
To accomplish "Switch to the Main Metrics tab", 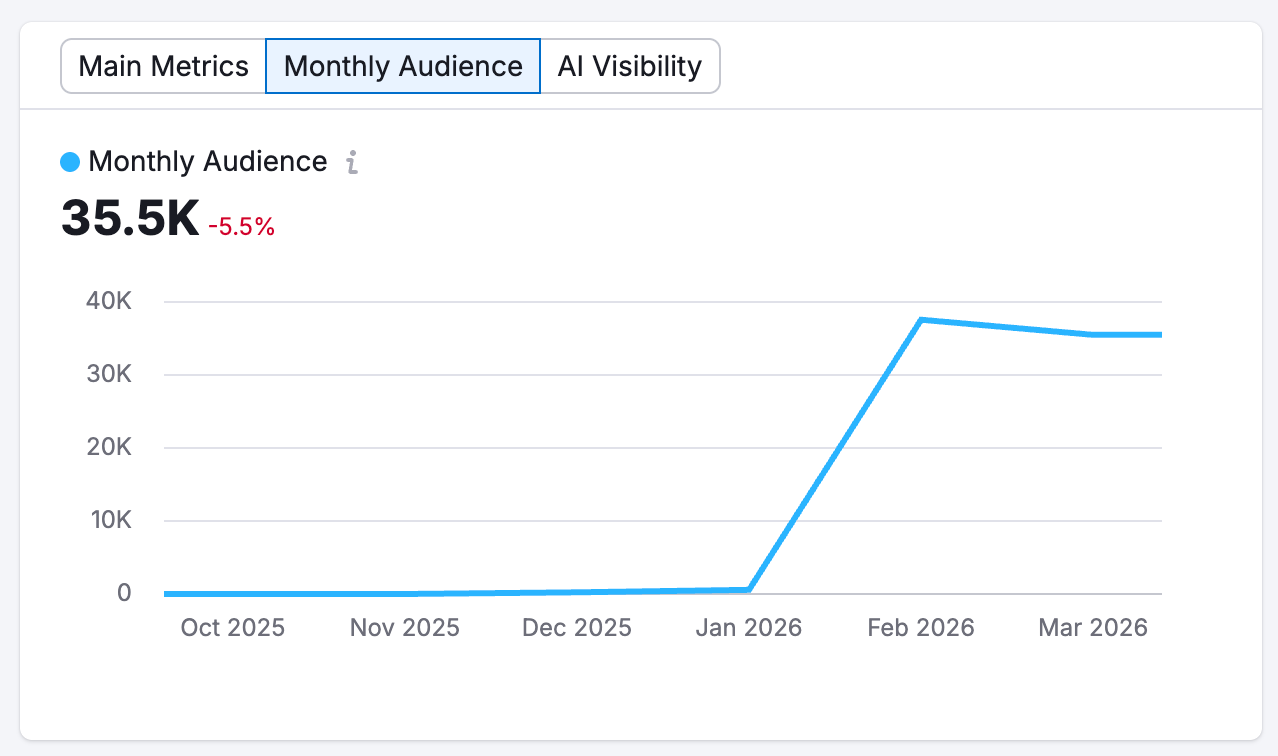I will 164,66.
